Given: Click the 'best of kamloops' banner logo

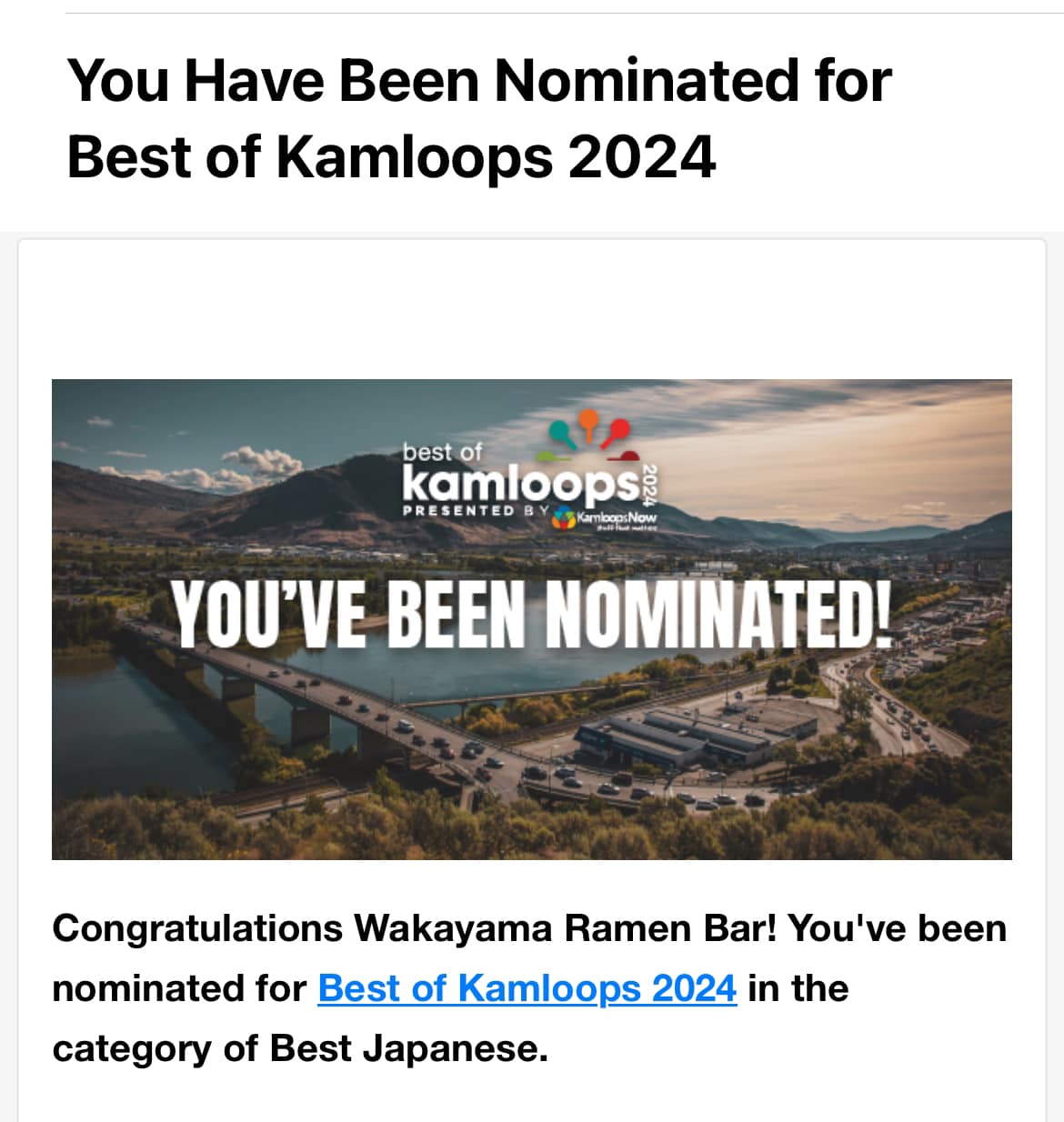Looking at the screenshot, I should click(x=530, y=472).
